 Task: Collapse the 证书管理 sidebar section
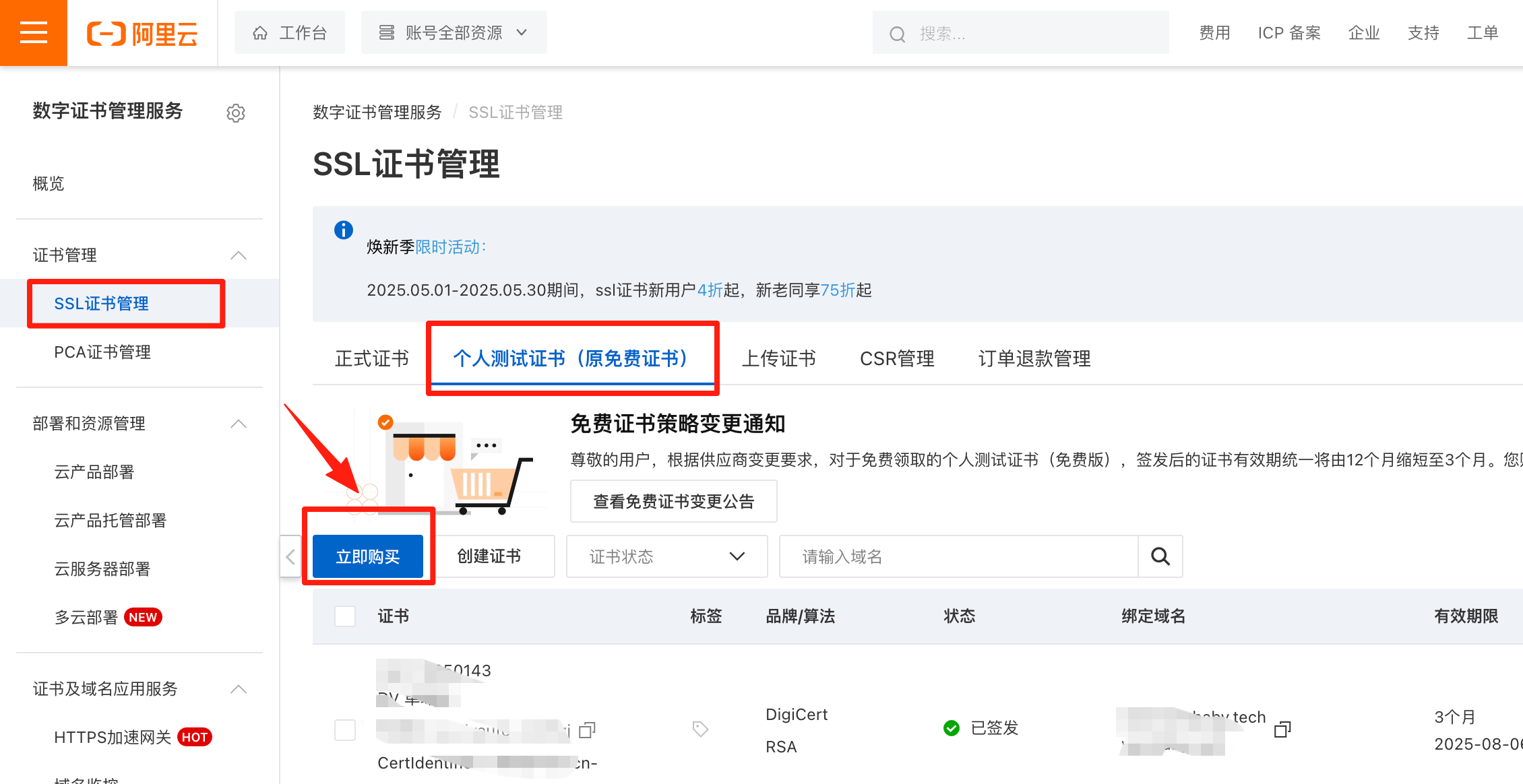[239, 255]
